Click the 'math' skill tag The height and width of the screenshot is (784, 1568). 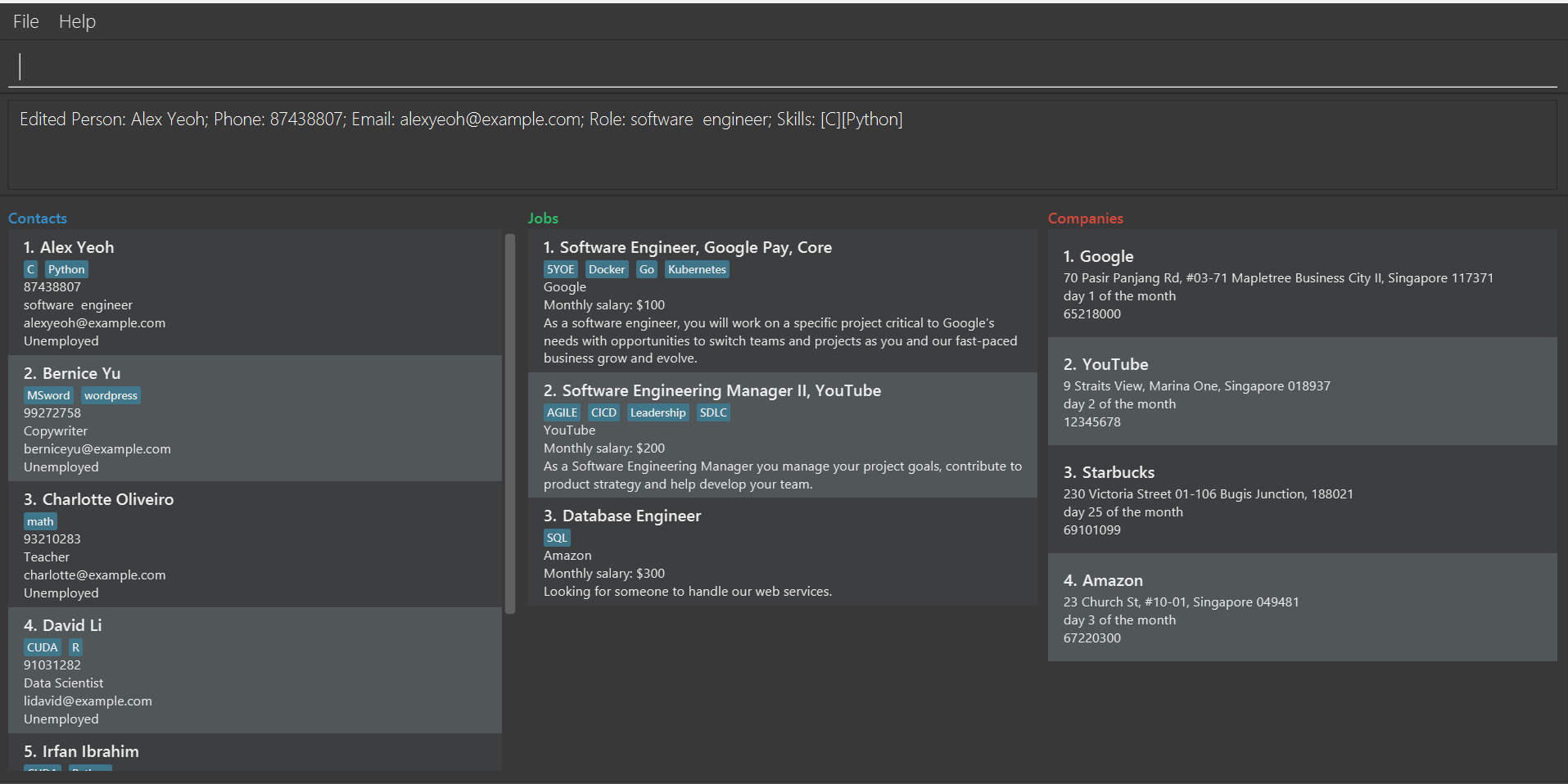[x=40, y=521]
